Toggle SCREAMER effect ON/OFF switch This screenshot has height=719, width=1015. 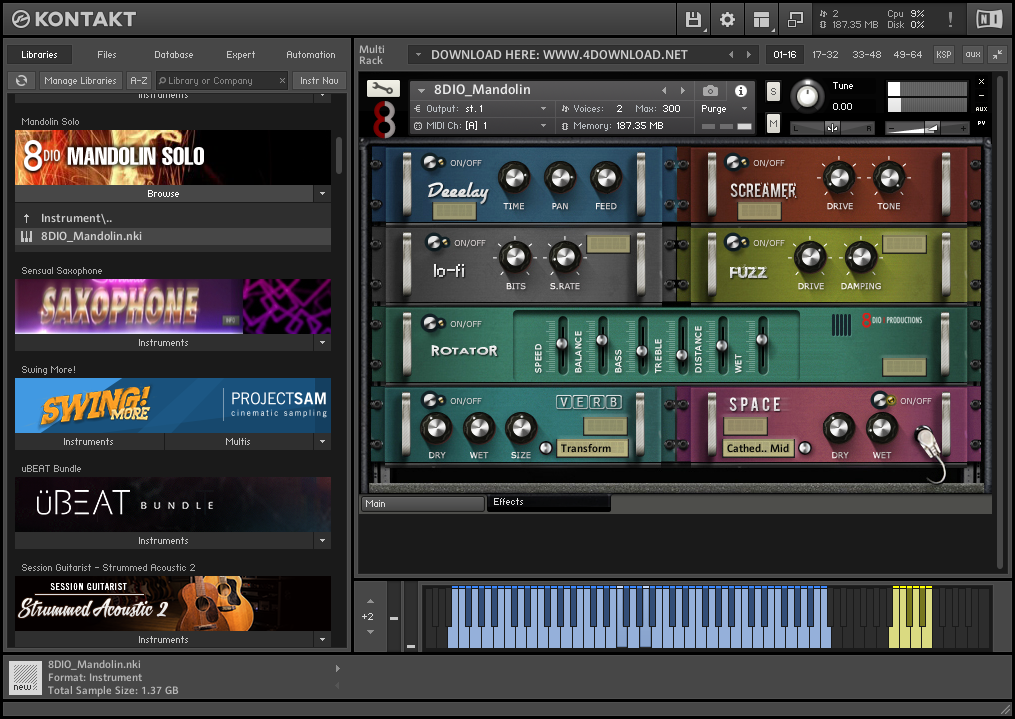point(737,163)
